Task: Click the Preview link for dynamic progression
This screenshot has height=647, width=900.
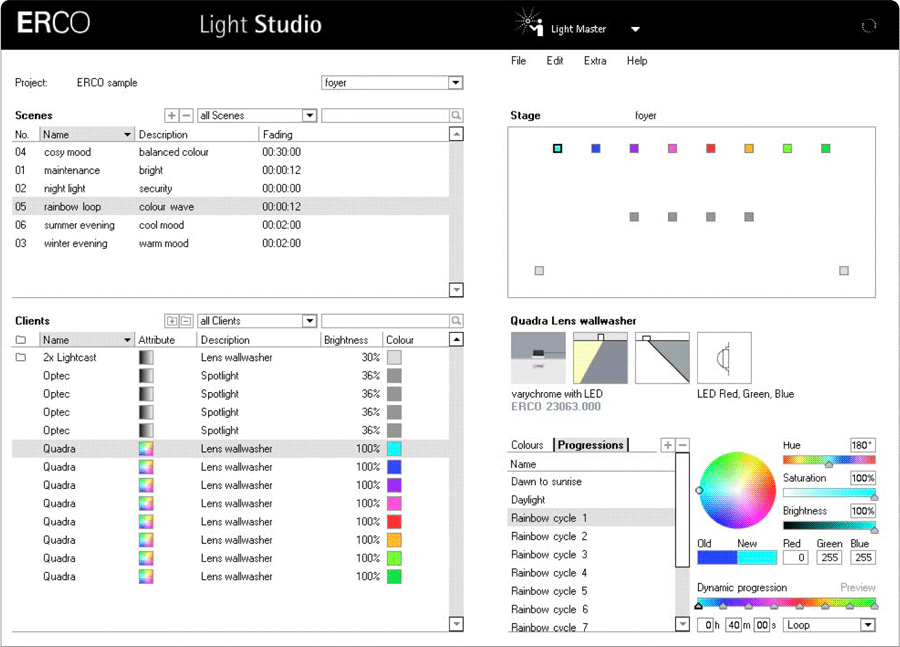Action: [858, 588]
